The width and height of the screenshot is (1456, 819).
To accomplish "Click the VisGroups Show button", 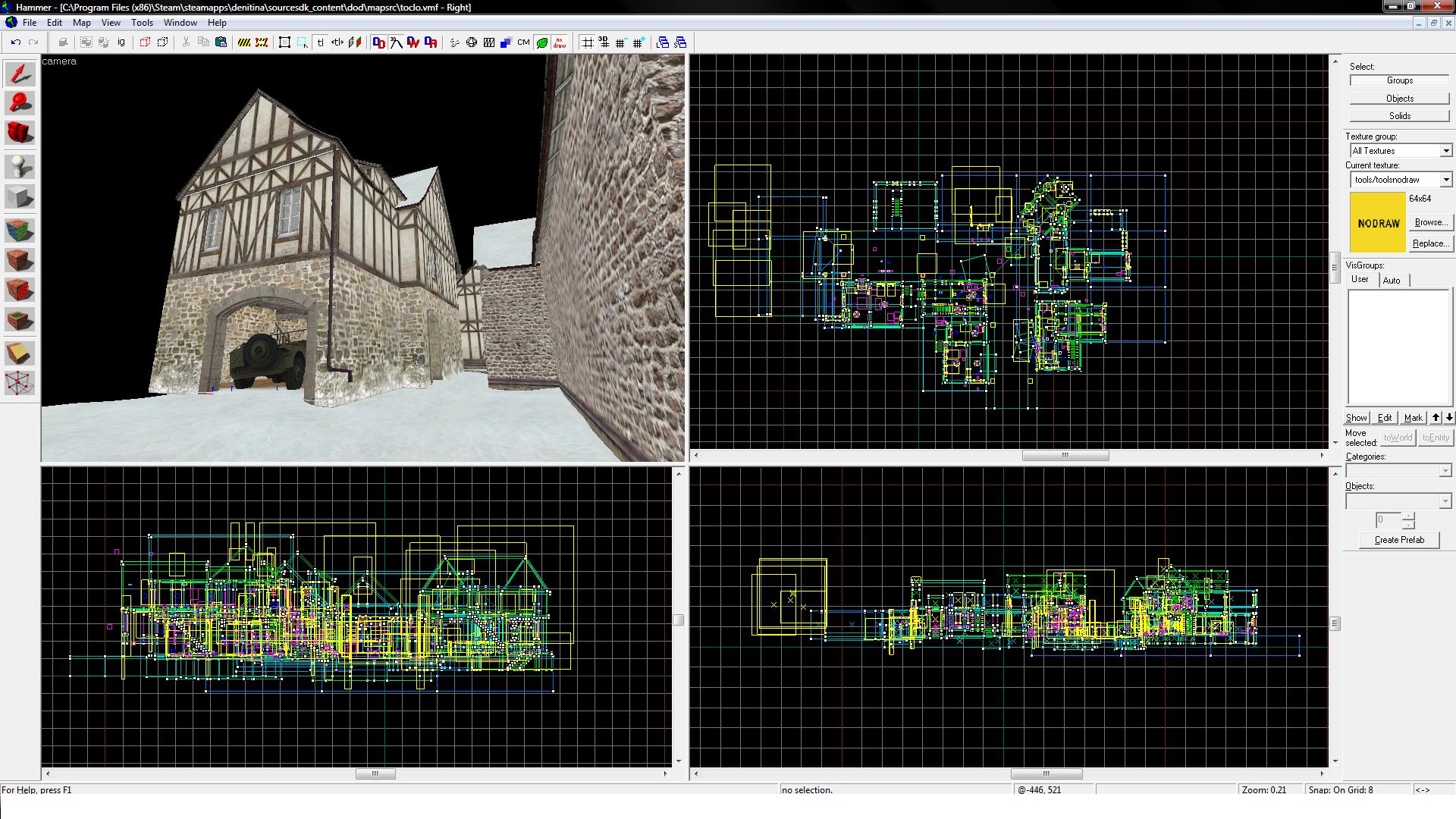I will tap(1357, 418).
